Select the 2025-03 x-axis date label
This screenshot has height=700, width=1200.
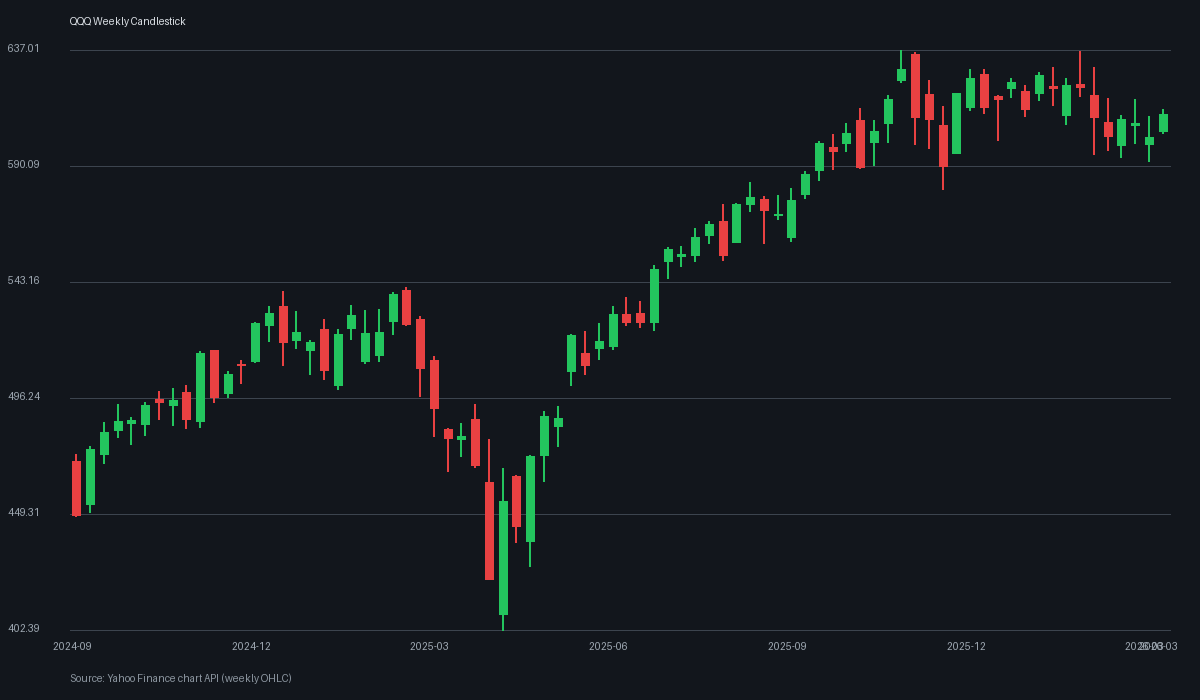(429, 647)
